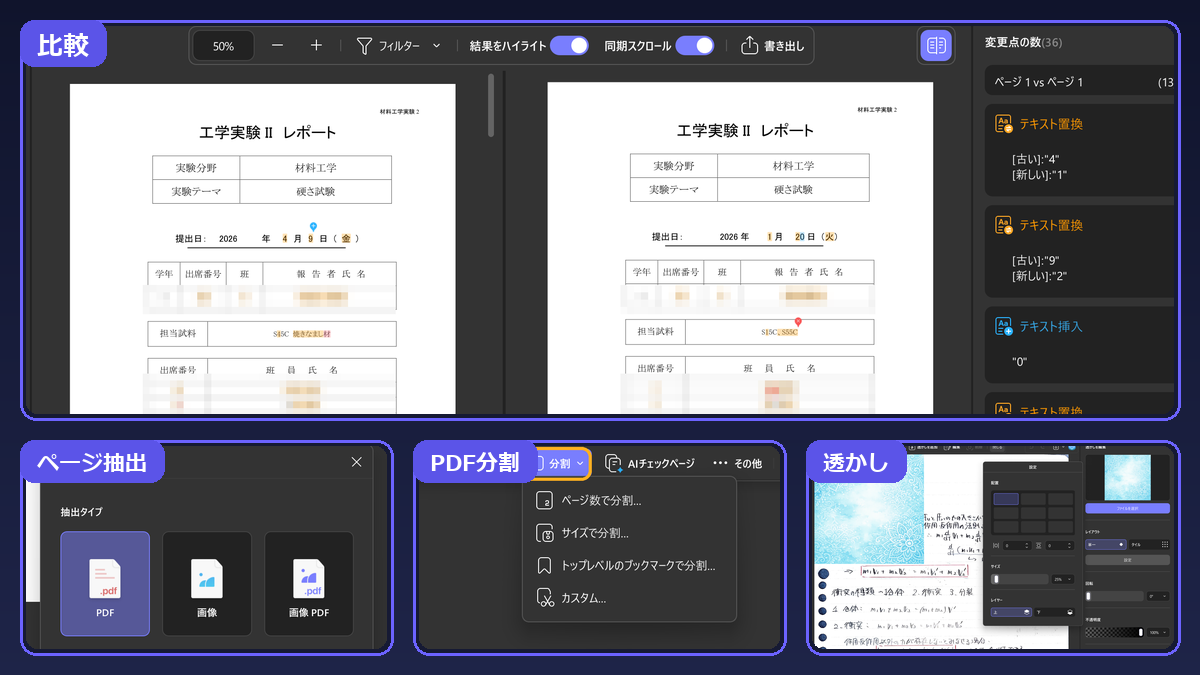This screenshot has width=1200, height=675.
Task: Click the bookmark icon in split menu
Action: click(545, 566)
